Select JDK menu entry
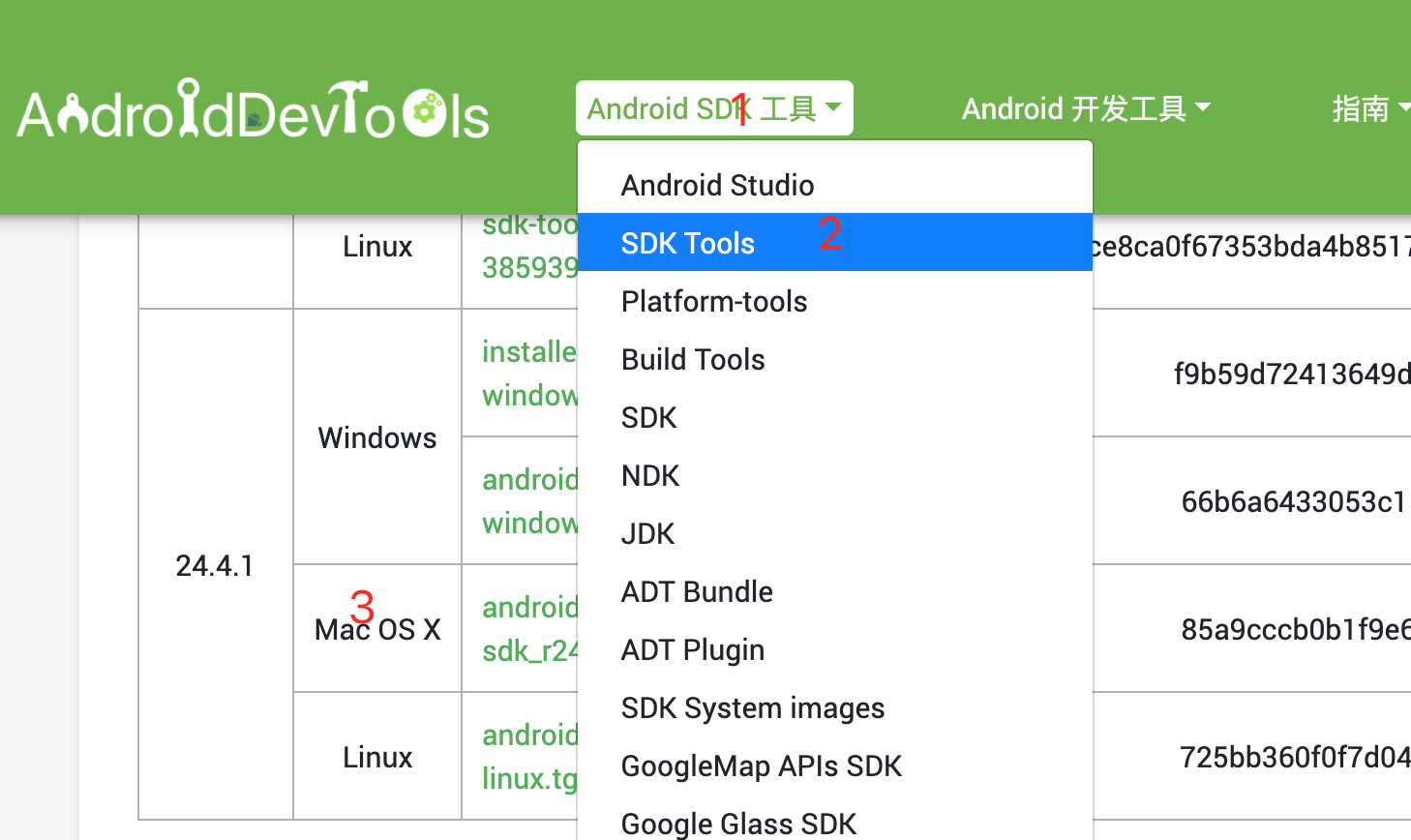The height and width of the screenshot is (840, 1411). click(x=835, y=533)
